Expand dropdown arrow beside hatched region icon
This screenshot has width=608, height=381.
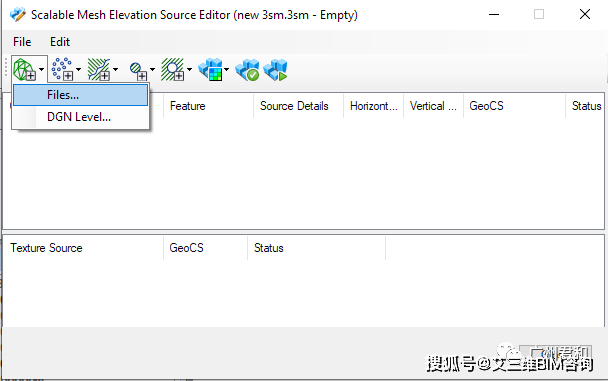(189, 70)
